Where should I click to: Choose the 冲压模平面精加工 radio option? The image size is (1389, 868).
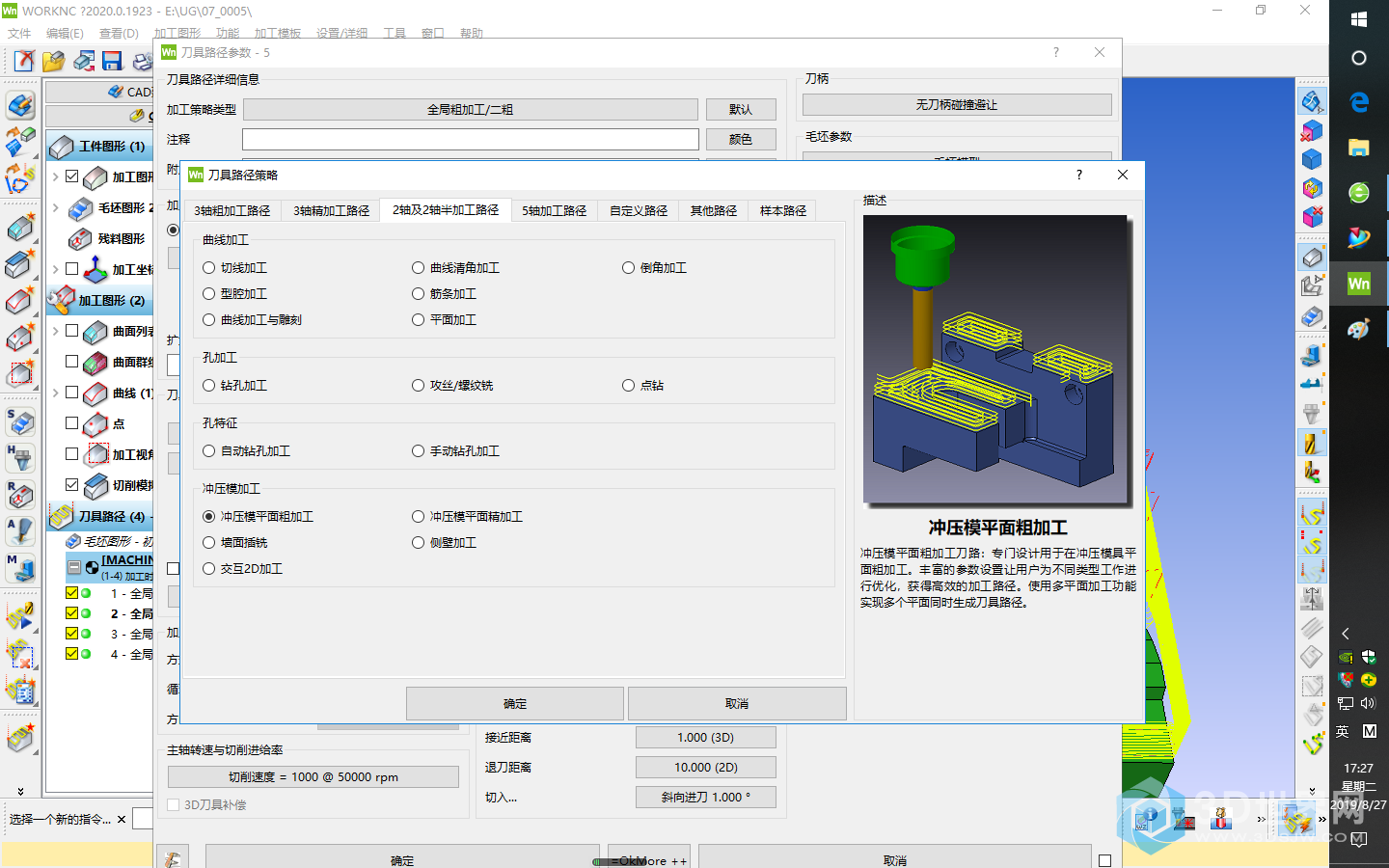(418, 516)
